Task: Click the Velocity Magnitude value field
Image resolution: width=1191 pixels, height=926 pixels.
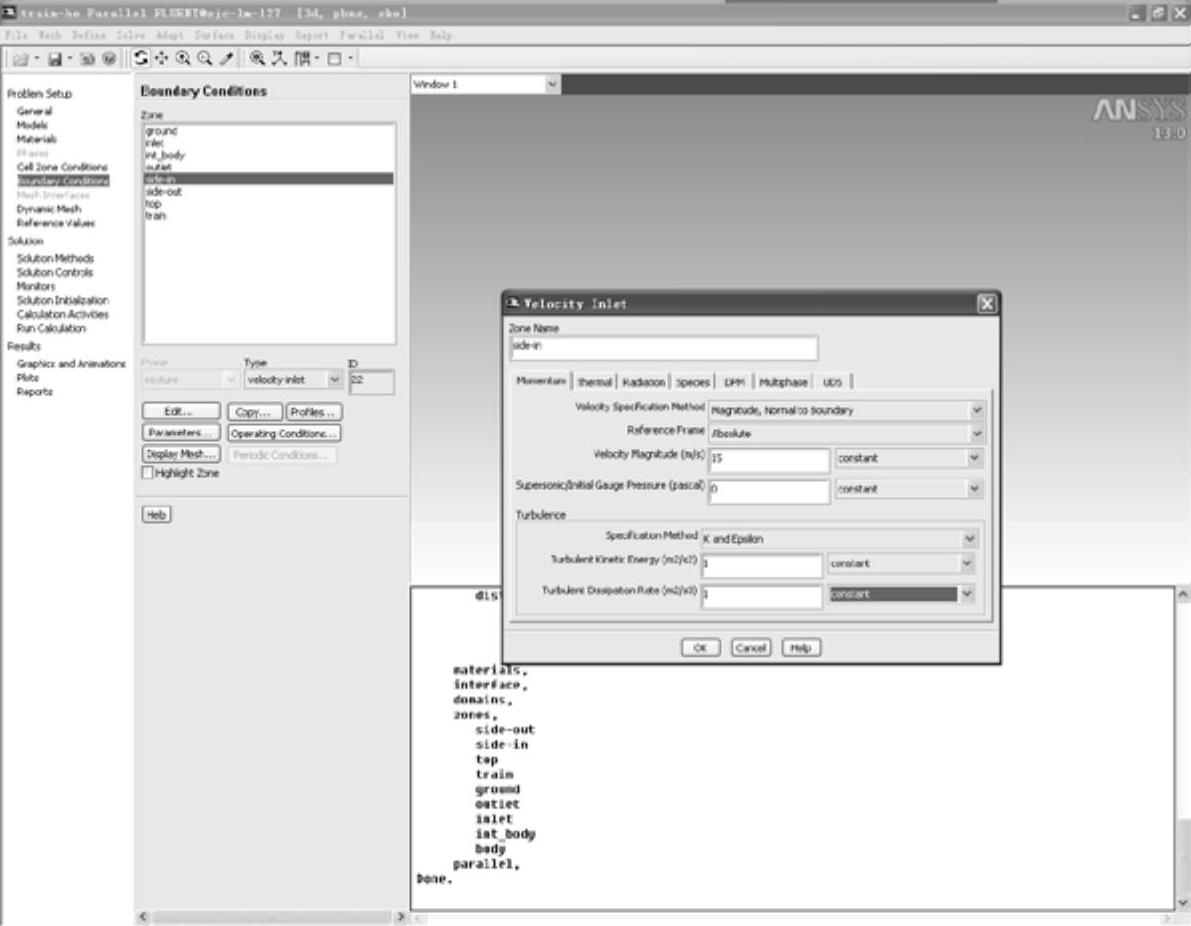Action: (x=769, y=459)
